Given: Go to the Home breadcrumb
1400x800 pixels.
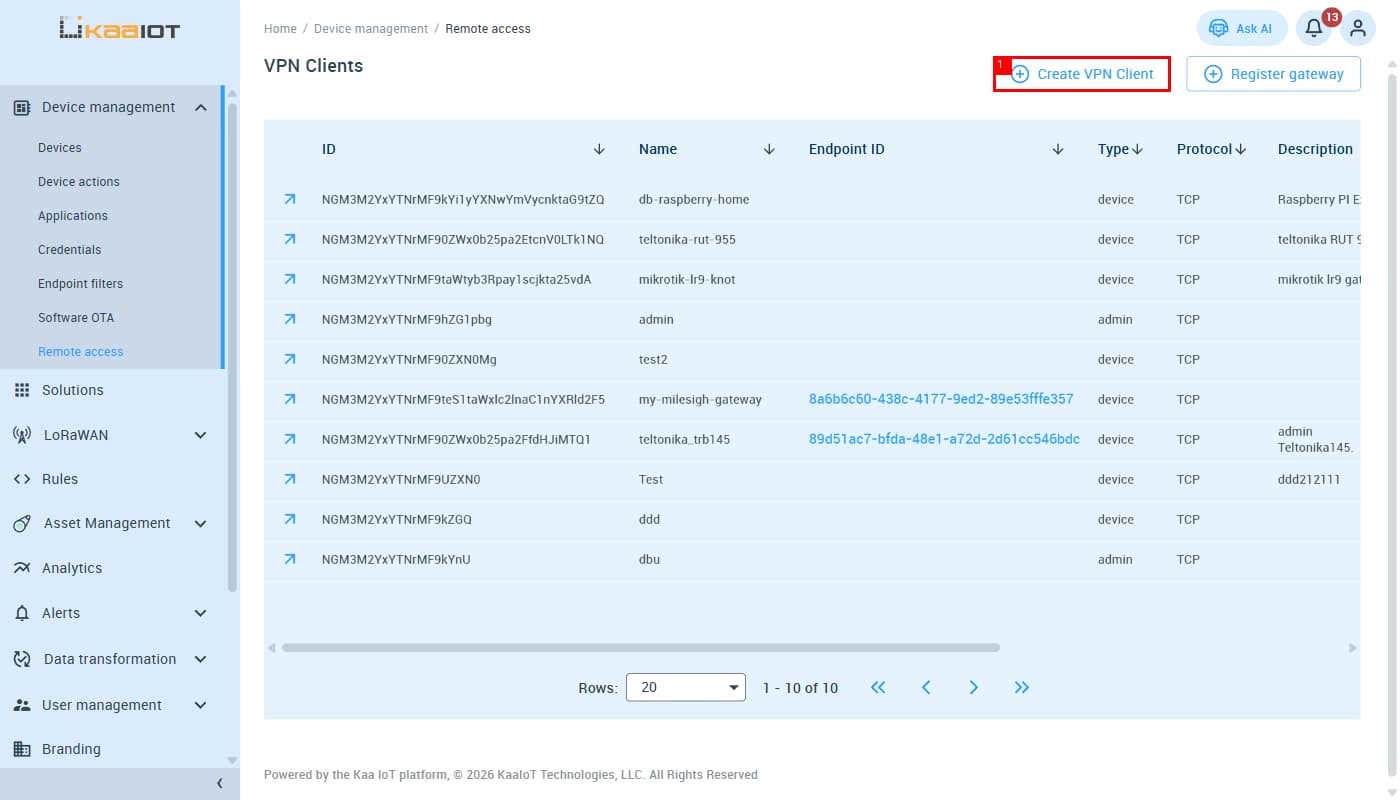Looking at the screenshot, I should tap(280, 29).
